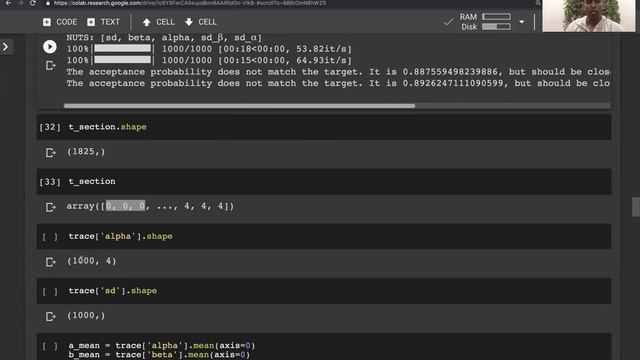Click the RAM usage bar
640x360 pixels.
(496, 17)
